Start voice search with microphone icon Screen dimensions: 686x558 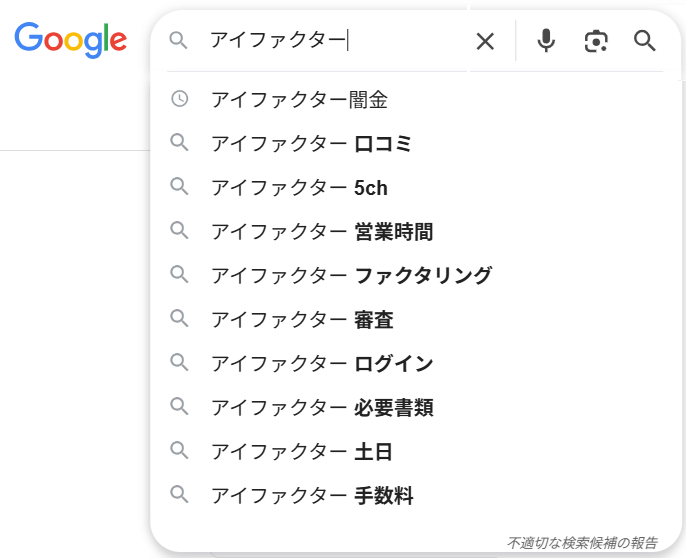point(546,41)
